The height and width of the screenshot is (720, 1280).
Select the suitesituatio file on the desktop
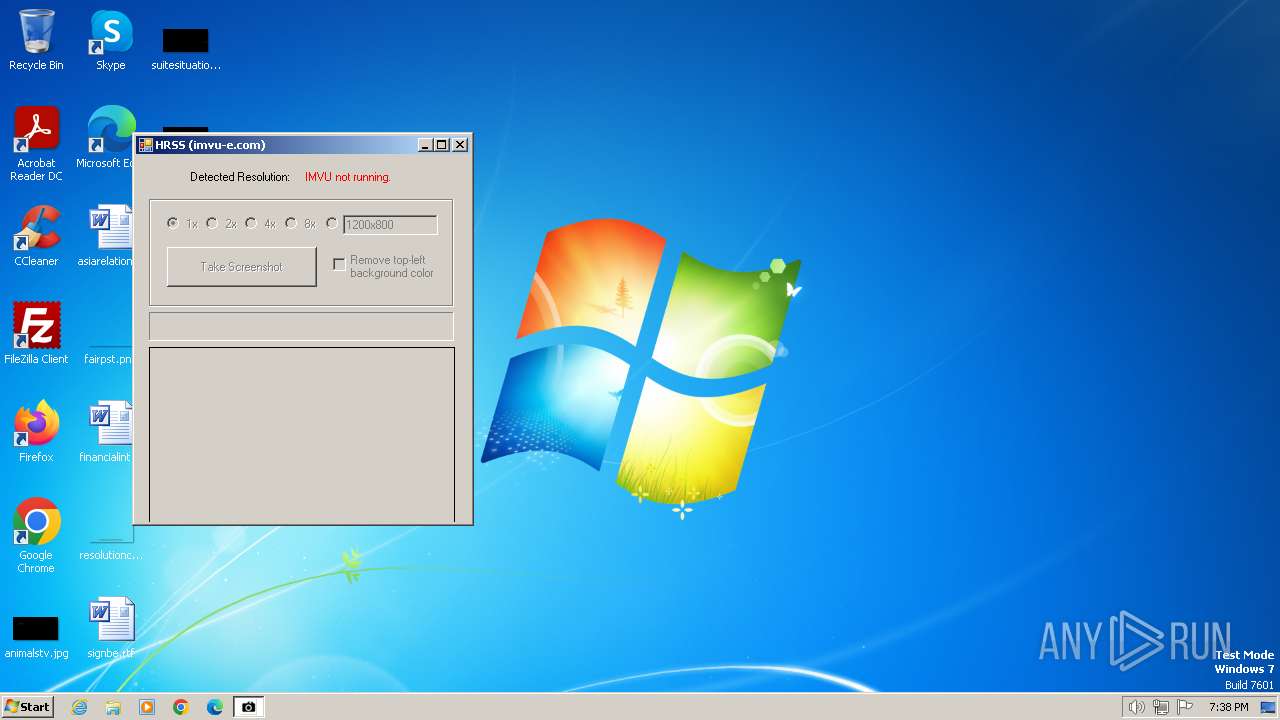[185, 48]
